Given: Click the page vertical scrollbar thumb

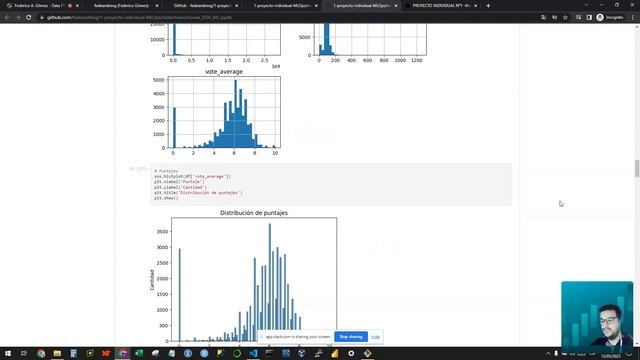Looking at the screenshot, I should pyautogui.click(x=637, y=169).
